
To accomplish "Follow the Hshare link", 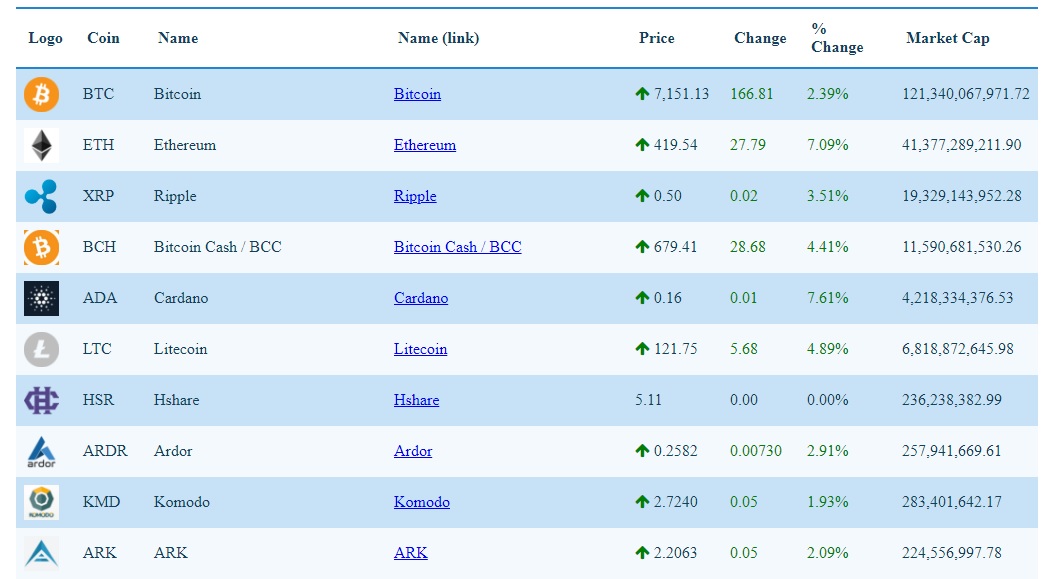I will [416, 400].
